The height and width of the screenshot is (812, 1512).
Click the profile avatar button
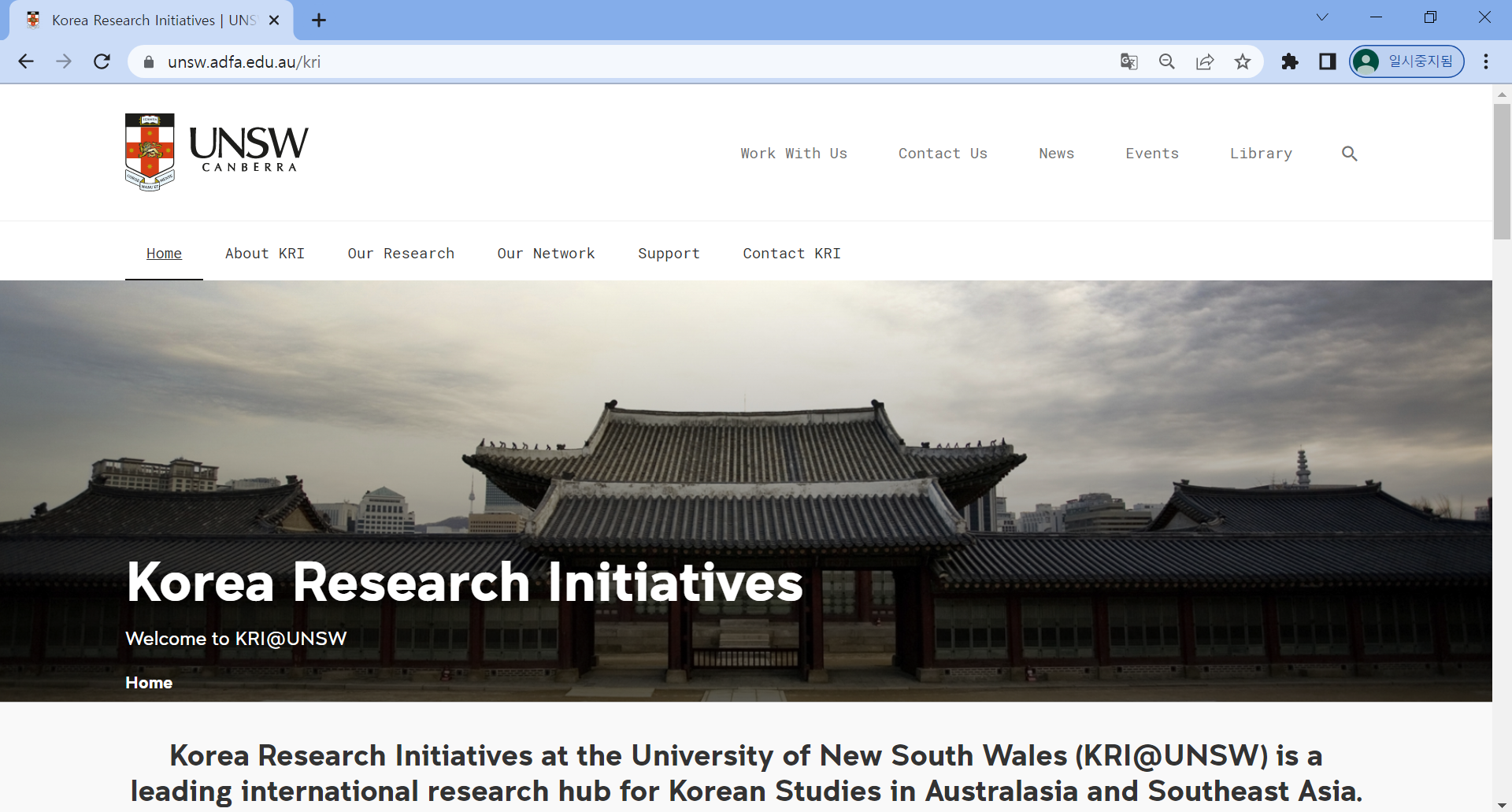pyautogui.click(x=1406, y=61)
